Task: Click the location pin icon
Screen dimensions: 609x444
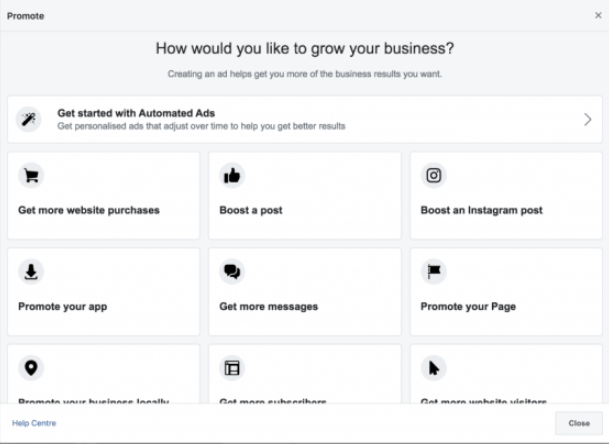Action: pyautogui.click(x=32, y=368)
